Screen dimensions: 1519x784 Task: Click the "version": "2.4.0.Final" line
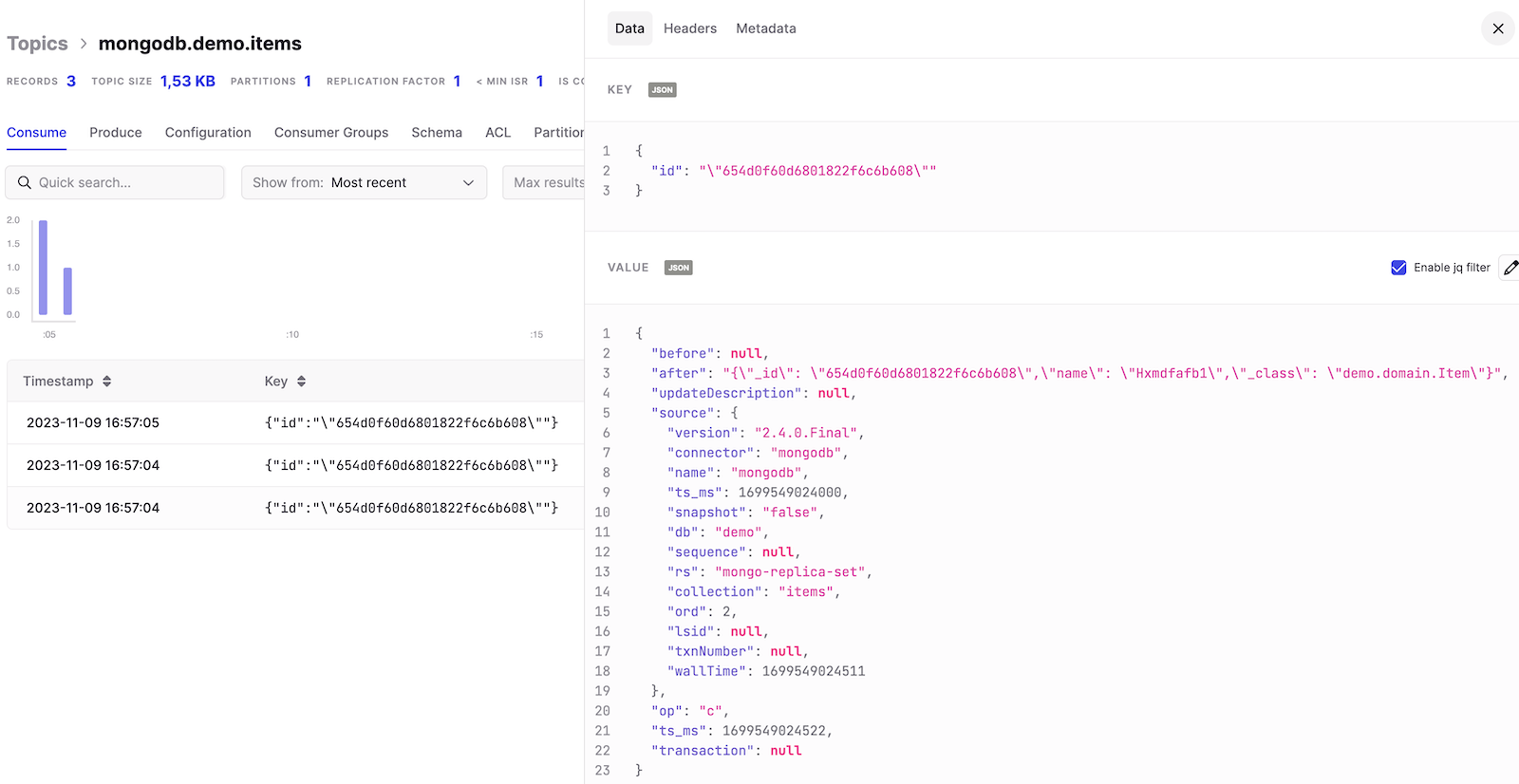(x=765, y=433)
